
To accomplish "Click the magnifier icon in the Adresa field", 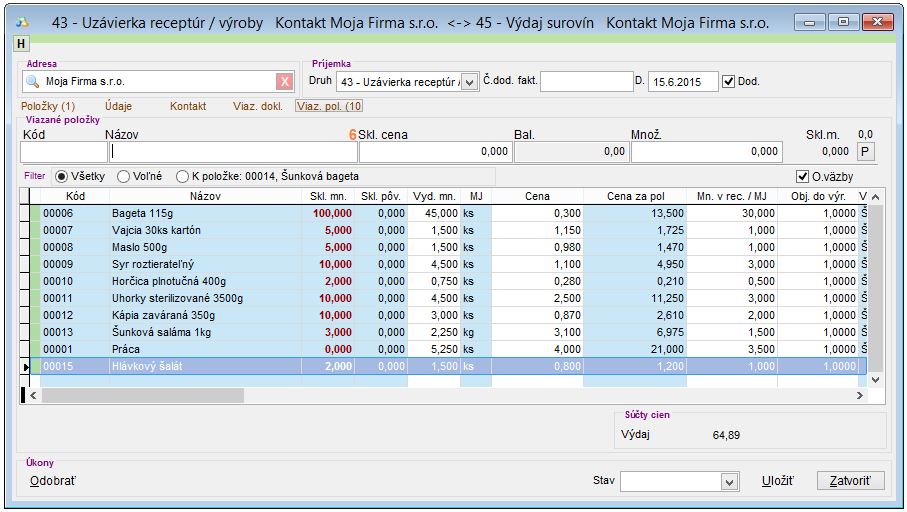I will click(32, 82).
